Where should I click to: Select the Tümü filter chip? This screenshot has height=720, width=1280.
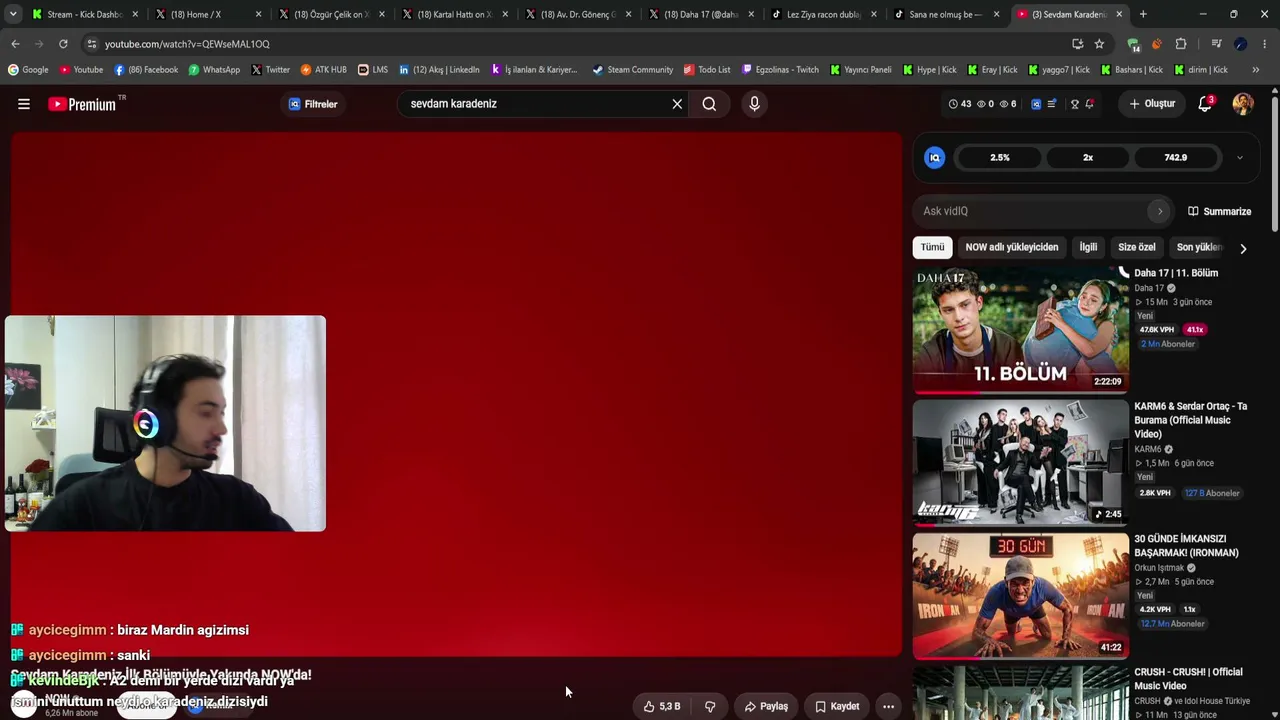tap(932, 247)
